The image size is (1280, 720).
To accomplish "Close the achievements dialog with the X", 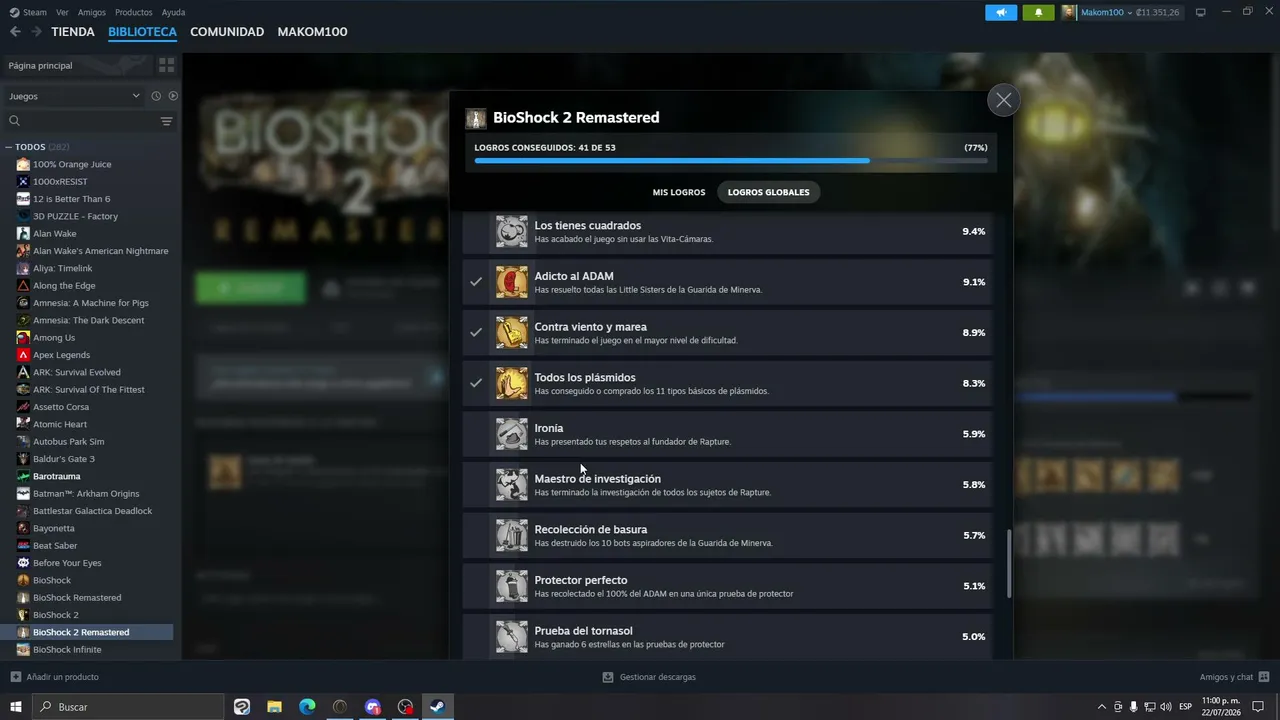I will click(x=1004, y=100).
